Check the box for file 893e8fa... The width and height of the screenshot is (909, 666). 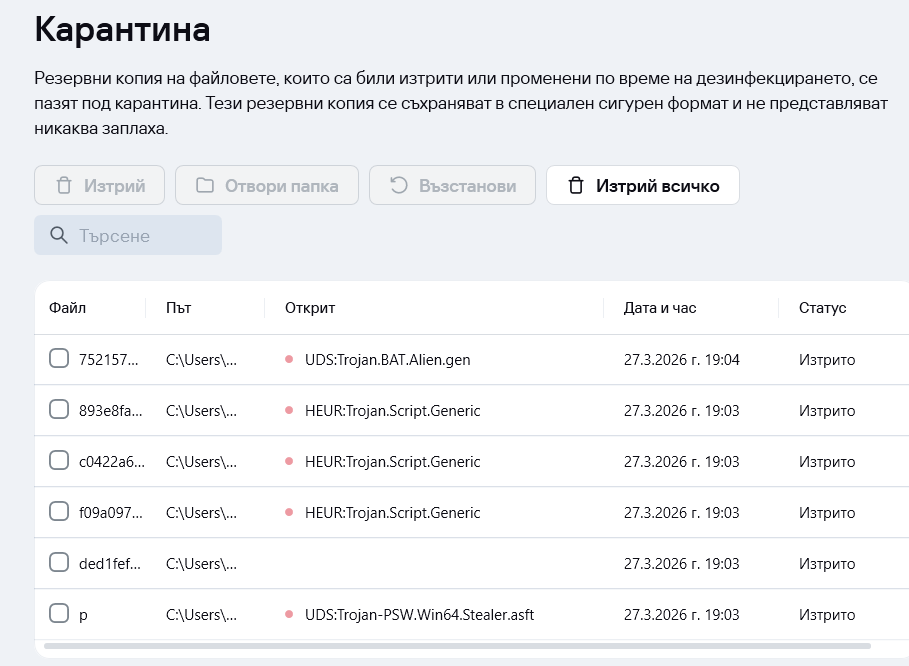(x=59, y=409)
